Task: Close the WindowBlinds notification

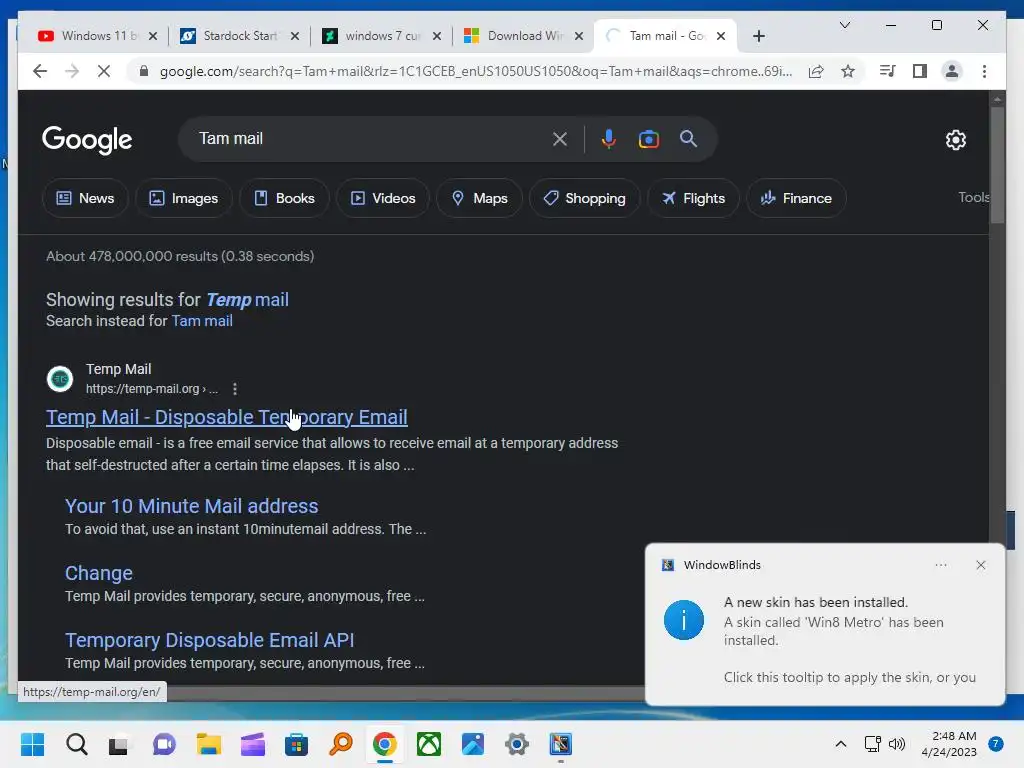Action: (980, 565)
